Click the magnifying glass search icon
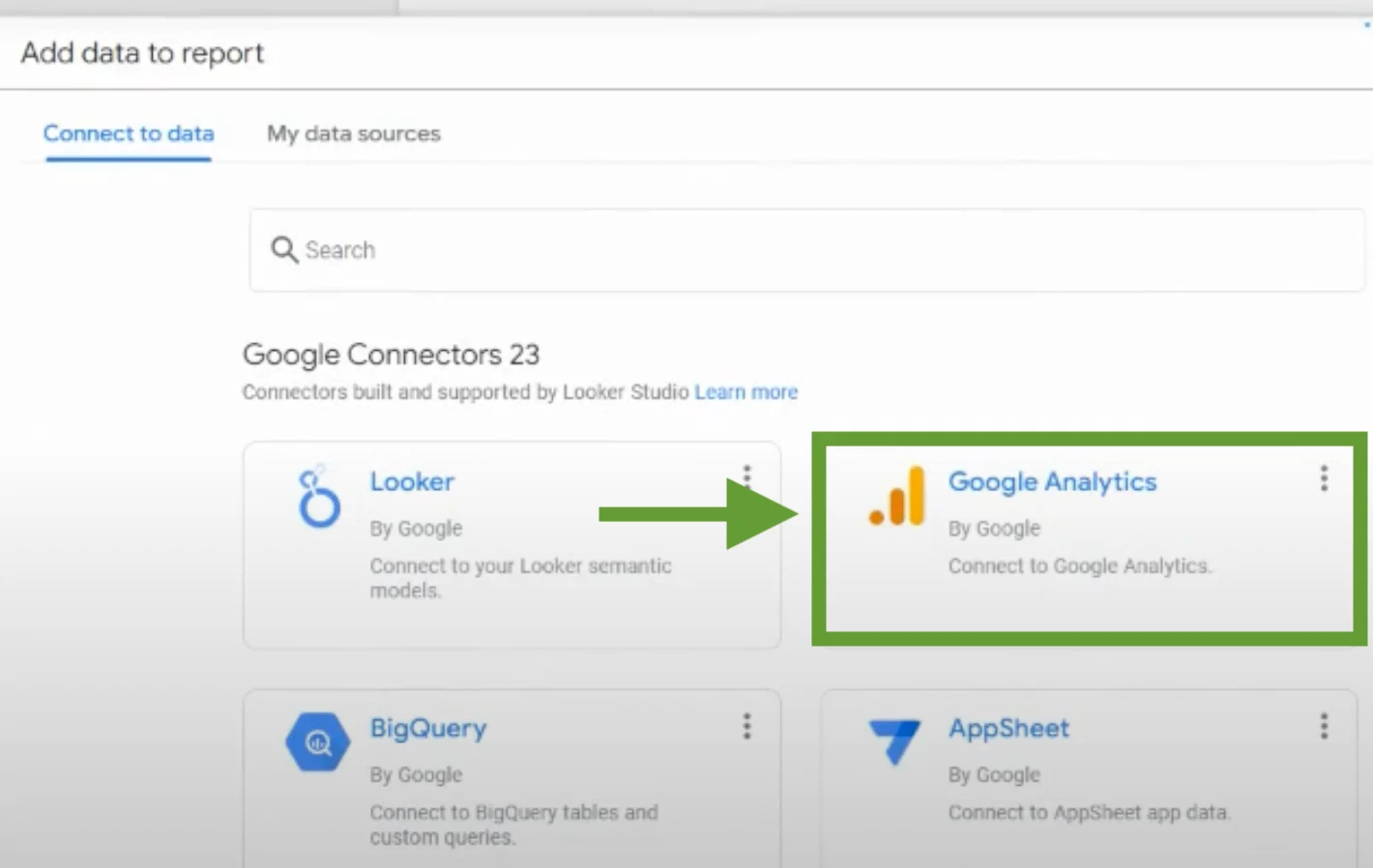The height and width of the screenshot is (868, 1373). 284,250
